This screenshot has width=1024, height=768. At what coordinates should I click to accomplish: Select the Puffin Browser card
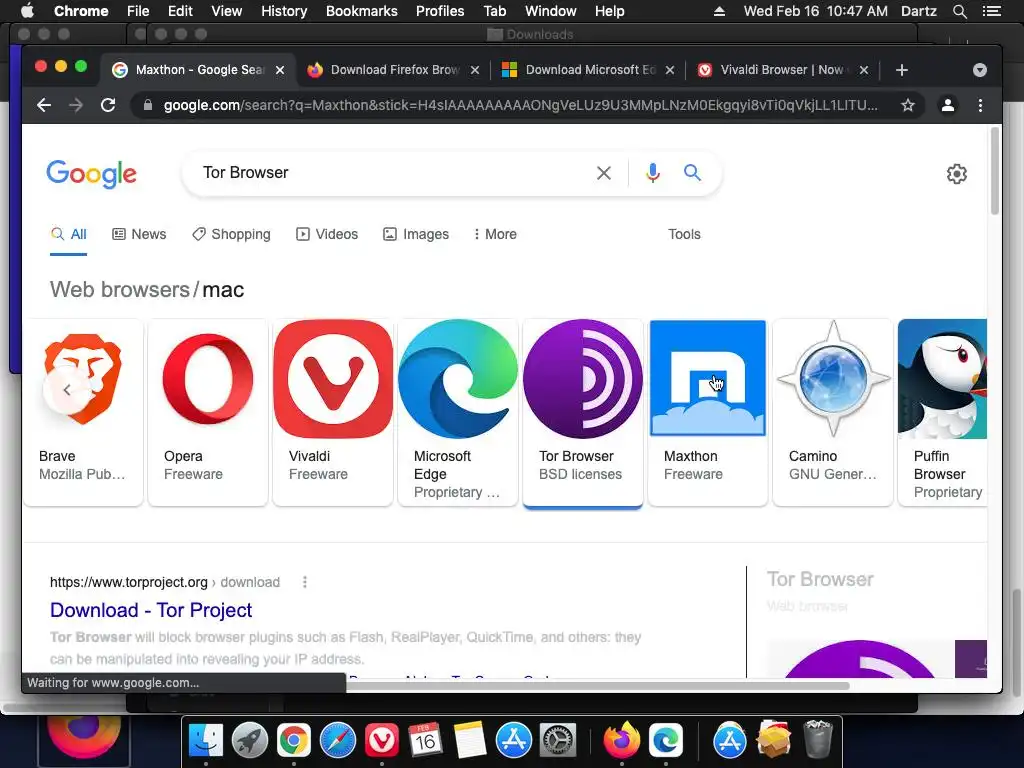pyautogui.click(x=942, y=411)
